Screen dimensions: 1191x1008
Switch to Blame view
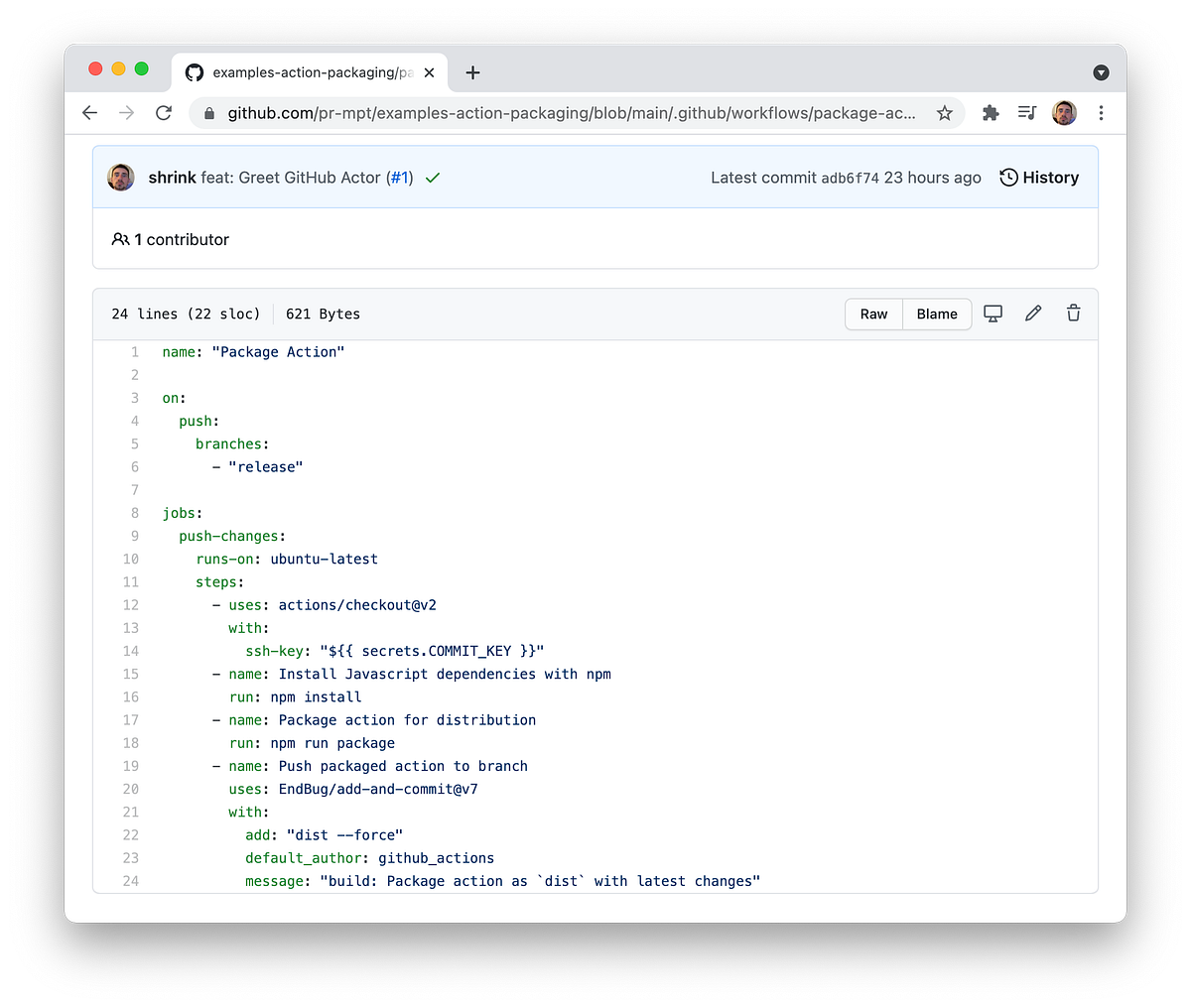tap(936, 314)
